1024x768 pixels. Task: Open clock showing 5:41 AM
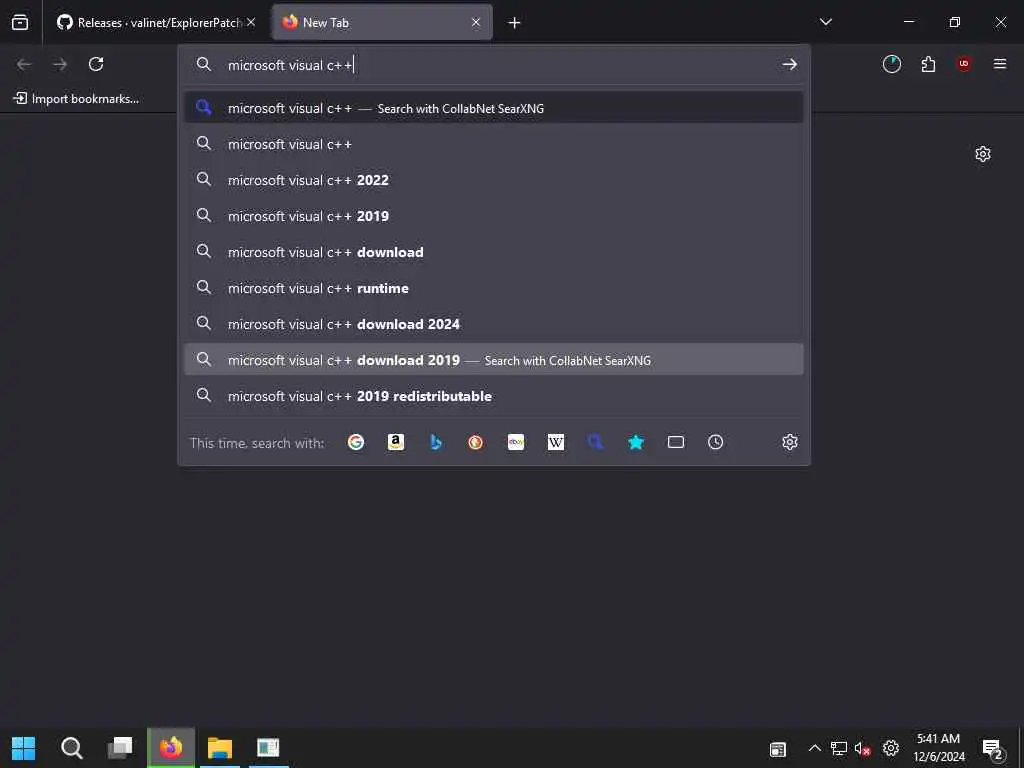pyautogui.click(x=938, y=748)
